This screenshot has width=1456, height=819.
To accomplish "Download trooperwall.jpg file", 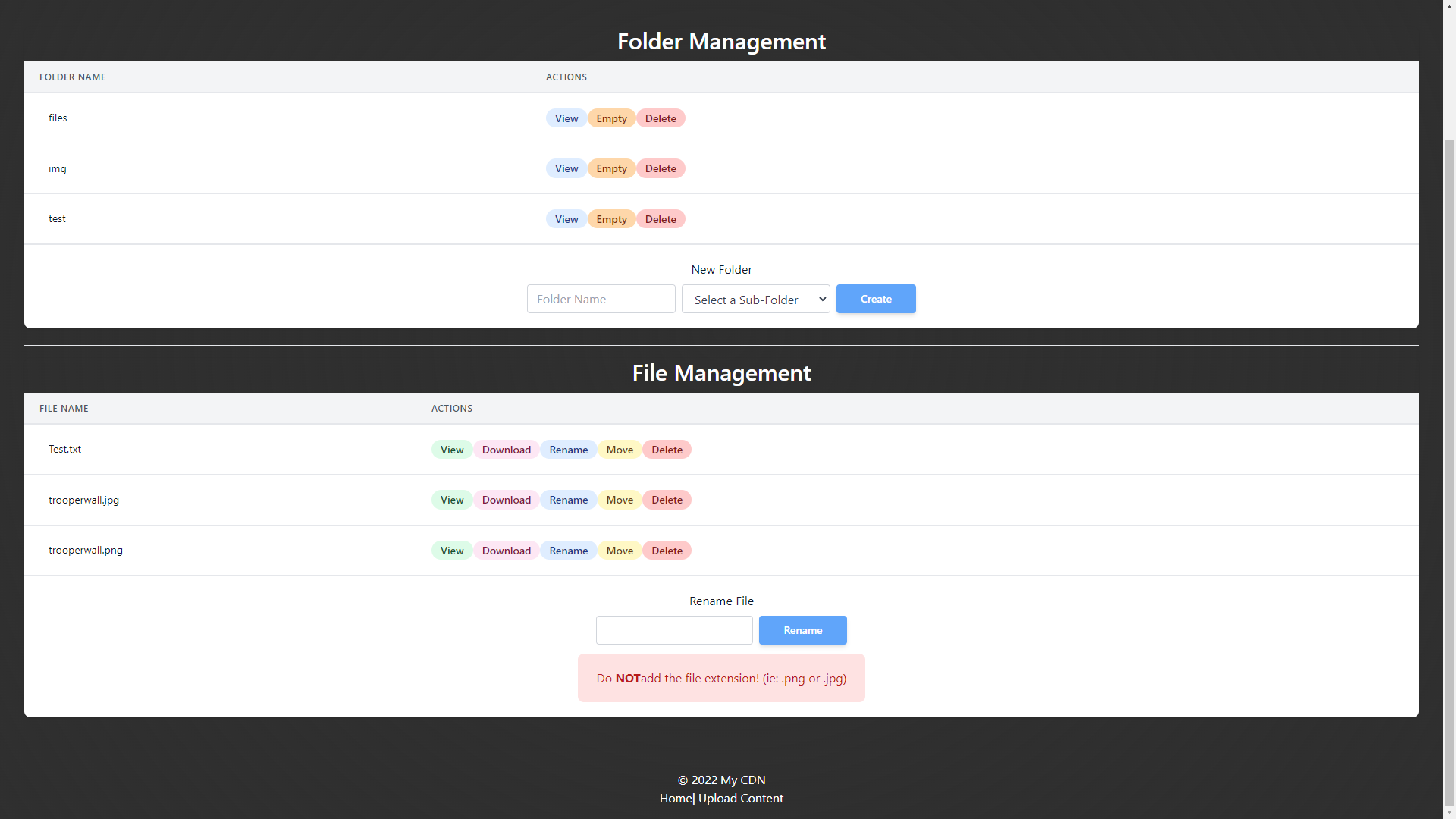I will coord(506,500).
